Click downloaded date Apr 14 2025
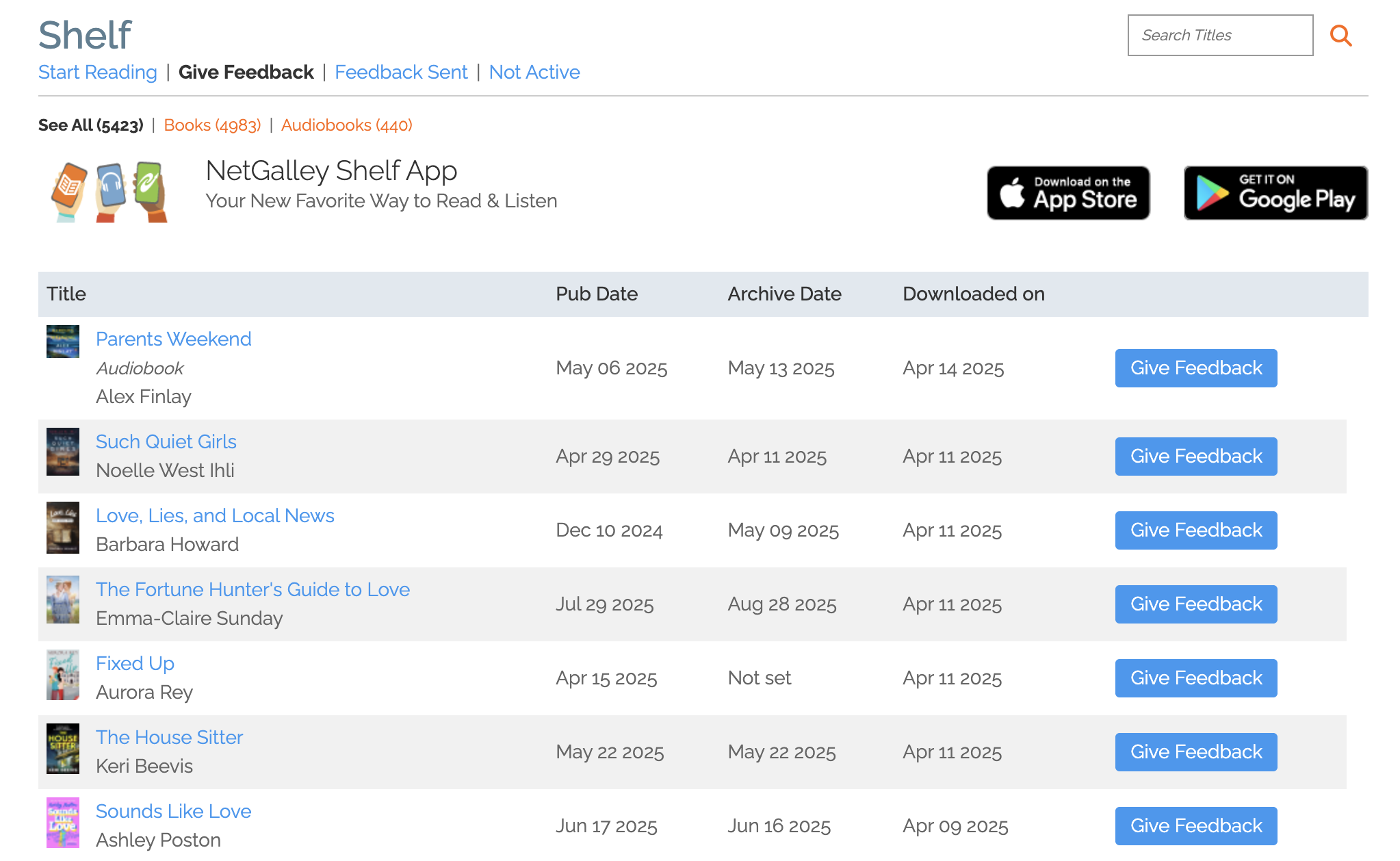The height and width of the screenshot is (861, 1400). point(953,368)
